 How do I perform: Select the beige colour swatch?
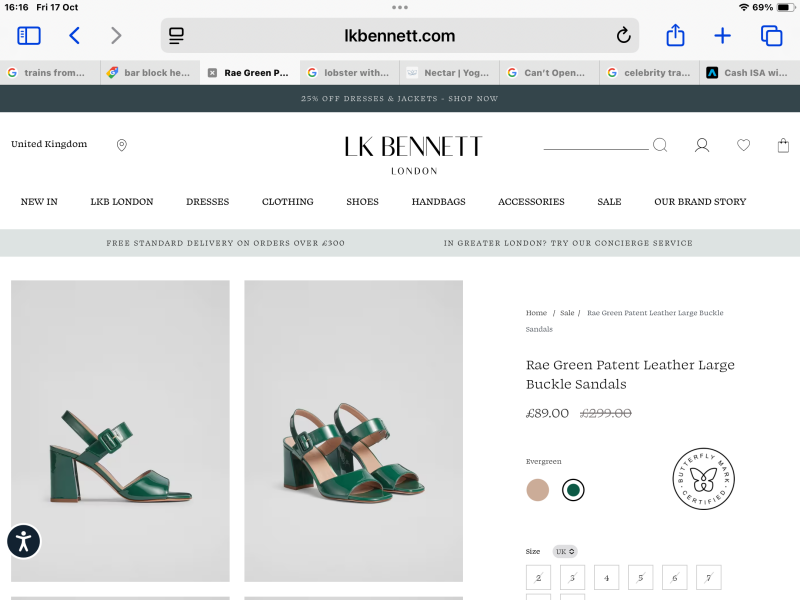pyautogui.click(x=538, y=490)
